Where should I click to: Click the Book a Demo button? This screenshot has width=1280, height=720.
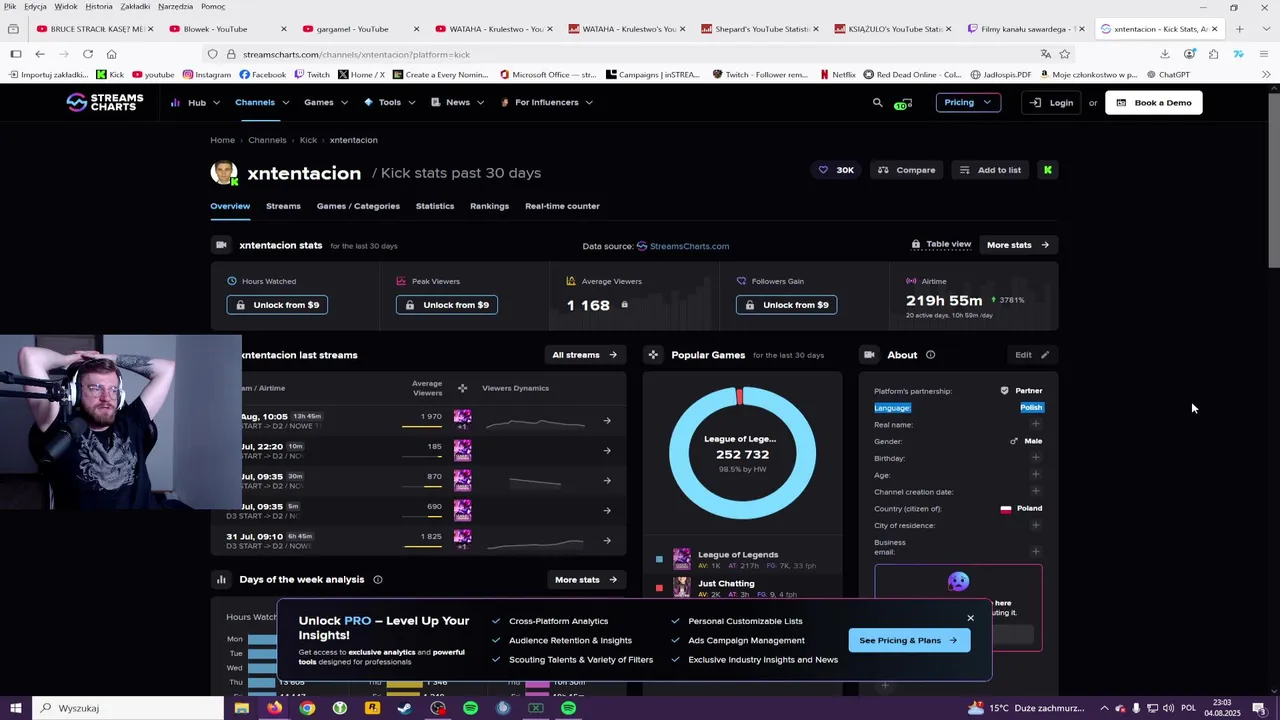click(x=1154, y=102)
